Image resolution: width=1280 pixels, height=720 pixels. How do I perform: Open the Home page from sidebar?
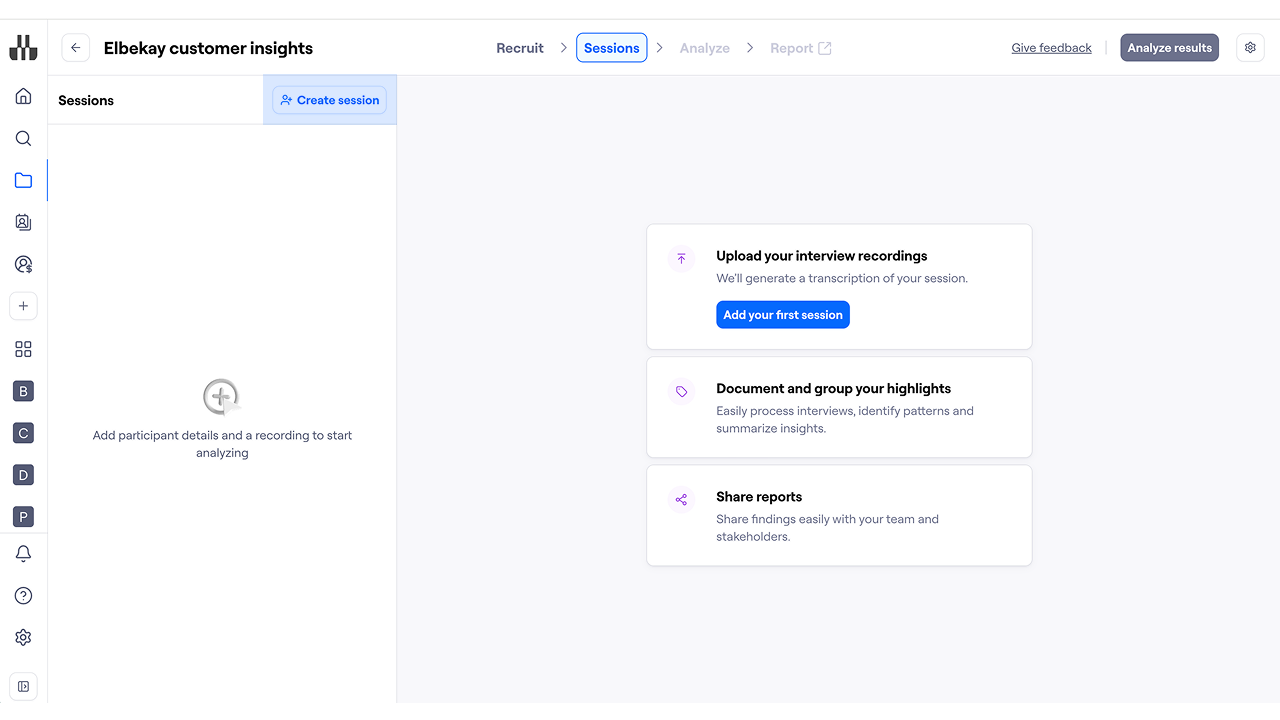[x=23, y=96]
